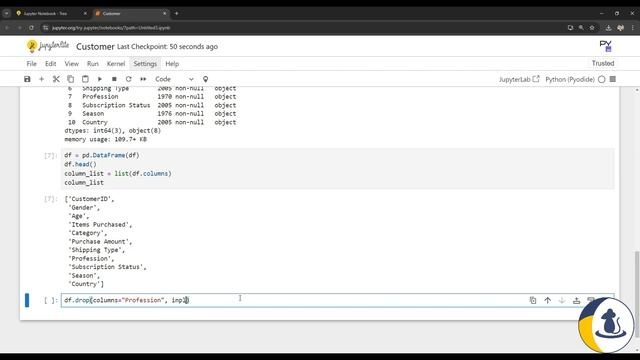Click the code cell containing pd.DataFrame(df)
This screenshot has height=360, width=640.
(338, 169)
